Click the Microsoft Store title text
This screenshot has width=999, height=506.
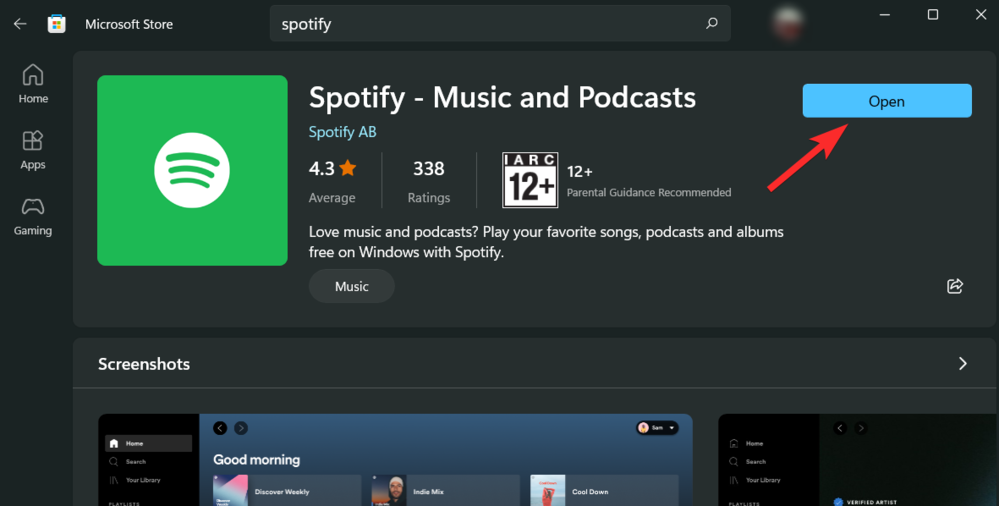[x=129, y=24]
